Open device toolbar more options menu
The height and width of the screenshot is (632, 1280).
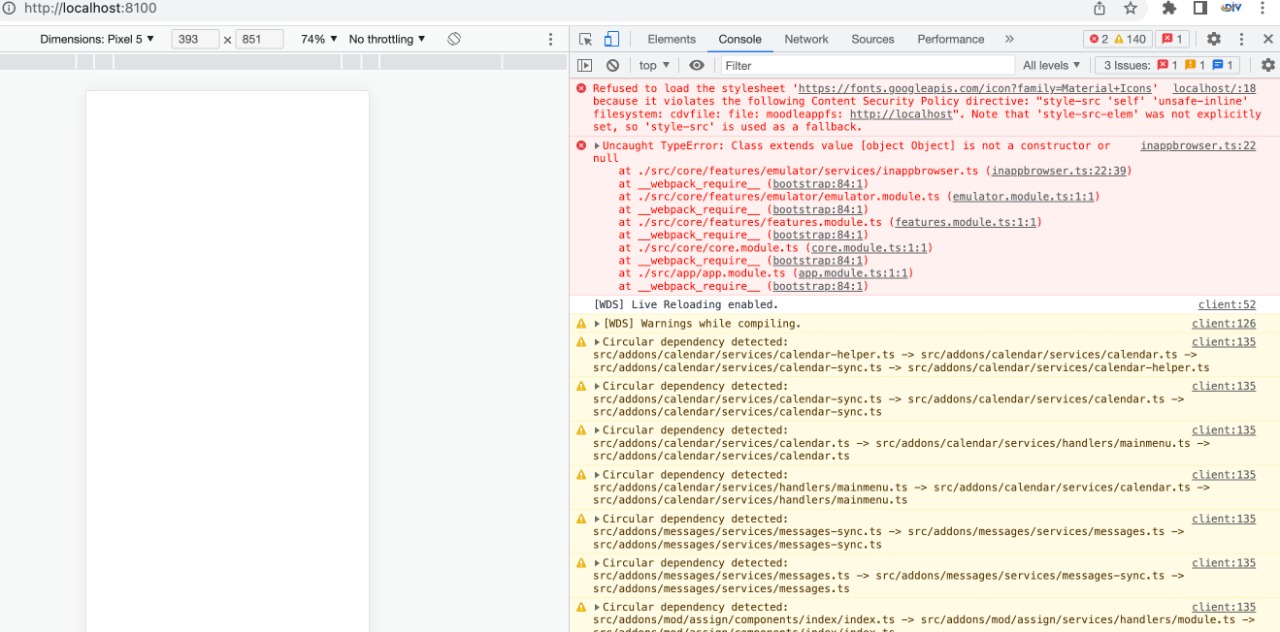(x=550, y=39)
